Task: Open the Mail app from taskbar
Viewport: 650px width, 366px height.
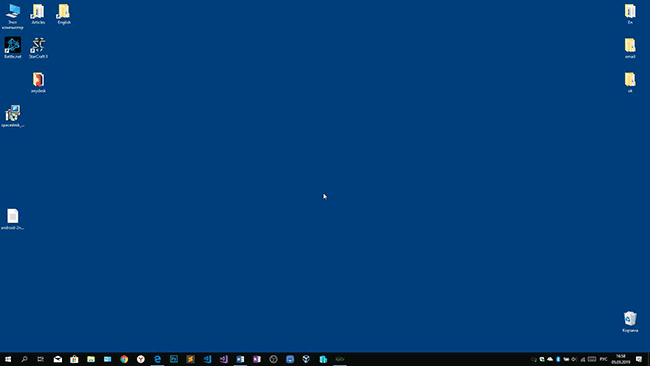Action: [58, 359]
